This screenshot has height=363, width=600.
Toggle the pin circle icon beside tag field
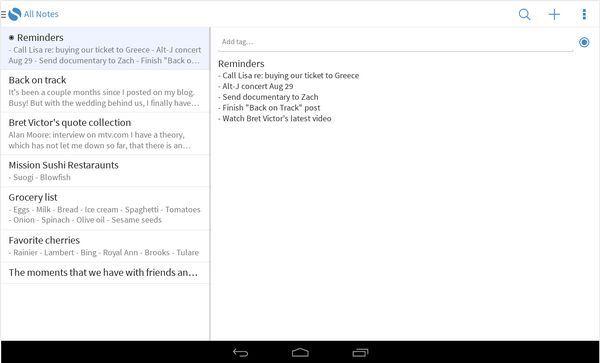pyautogui.click(x=584, y=42)
